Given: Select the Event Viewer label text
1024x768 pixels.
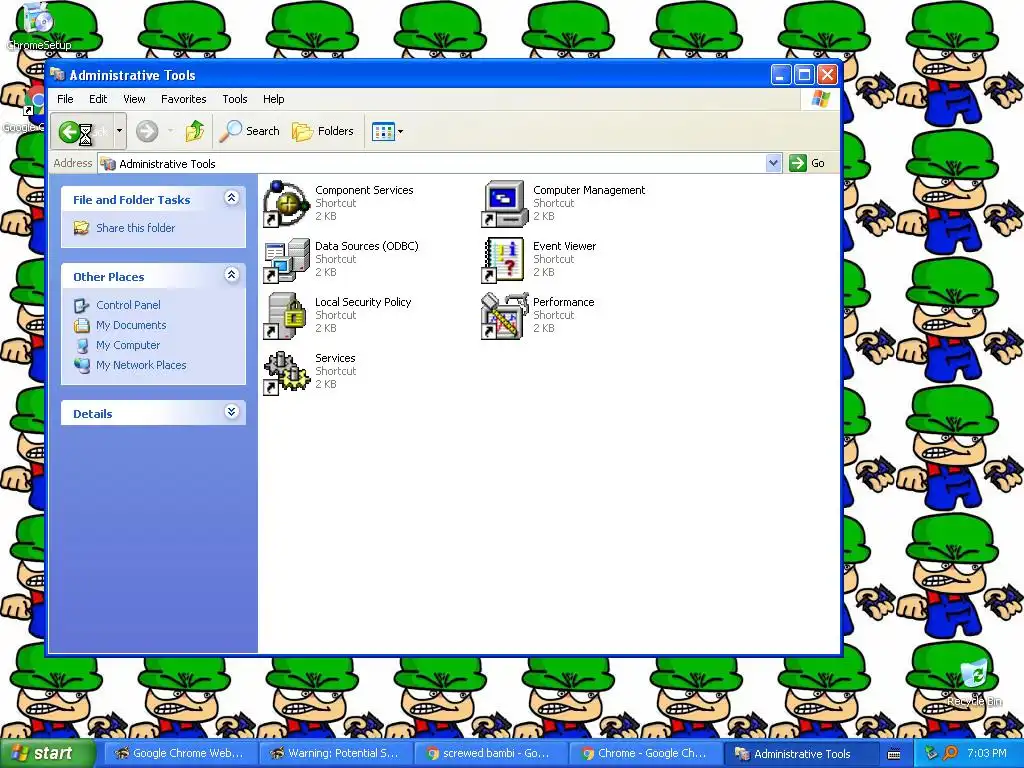Looking at the screenshot, I should (x=564, y=246).
